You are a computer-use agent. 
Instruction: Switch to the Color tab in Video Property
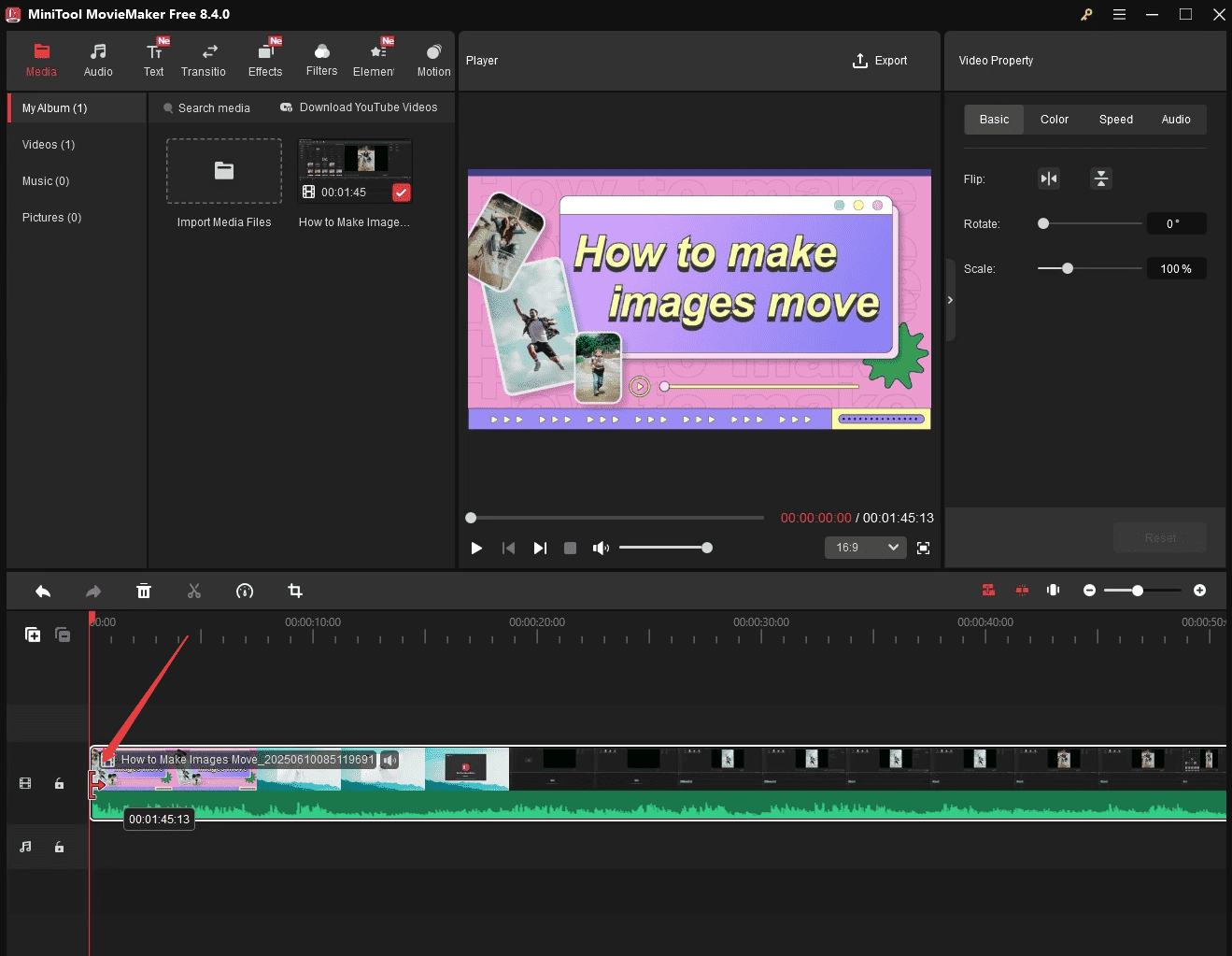coord(1054,119)
